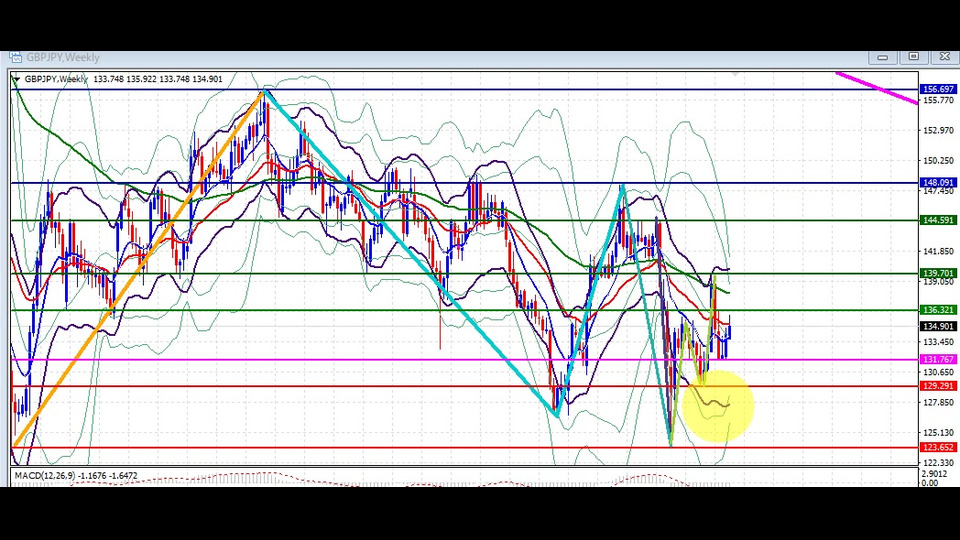The height and width of the screenshot is (540, 960).
Task: Click the 134.901 current price label
Action: pos(938,326)
